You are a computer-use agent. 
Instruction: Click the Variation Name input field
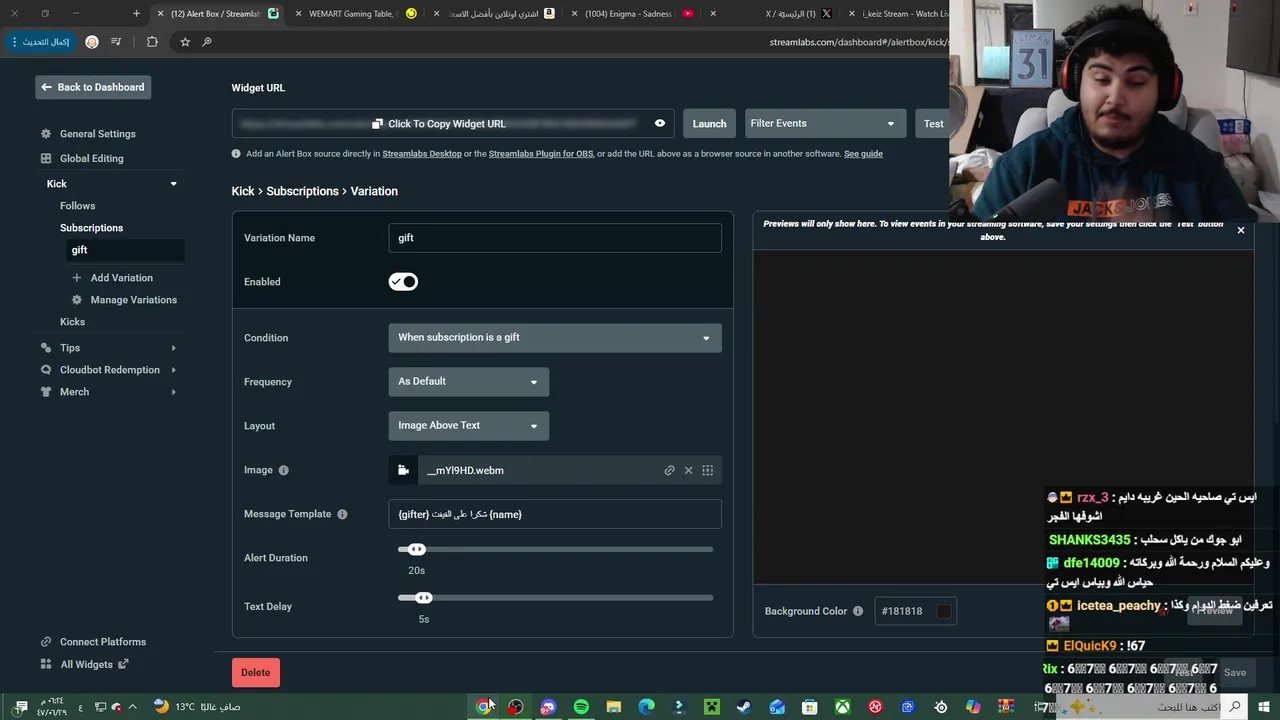[x=555, y=238]
